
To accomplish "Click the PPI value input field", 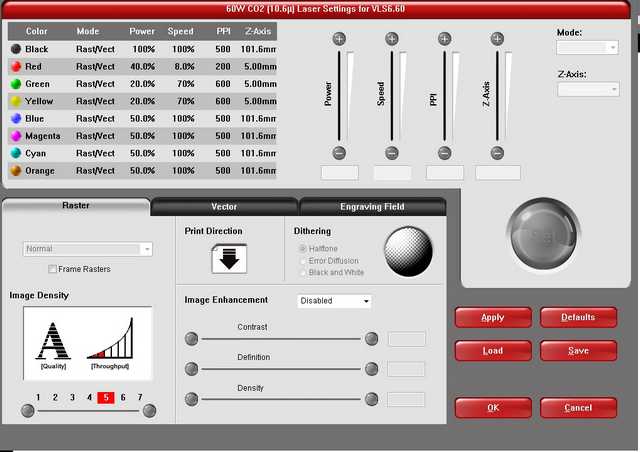I will (444, 173).
